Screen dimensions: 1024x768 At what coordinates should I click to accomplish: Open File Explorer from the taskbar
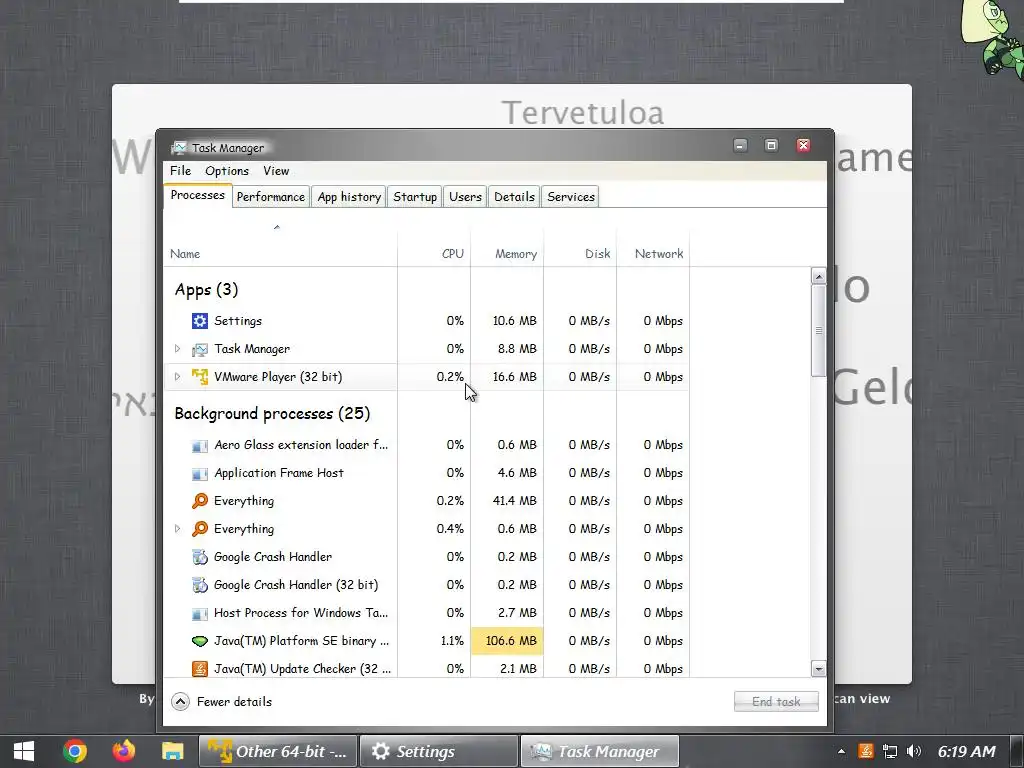click(x=172, y=751)
